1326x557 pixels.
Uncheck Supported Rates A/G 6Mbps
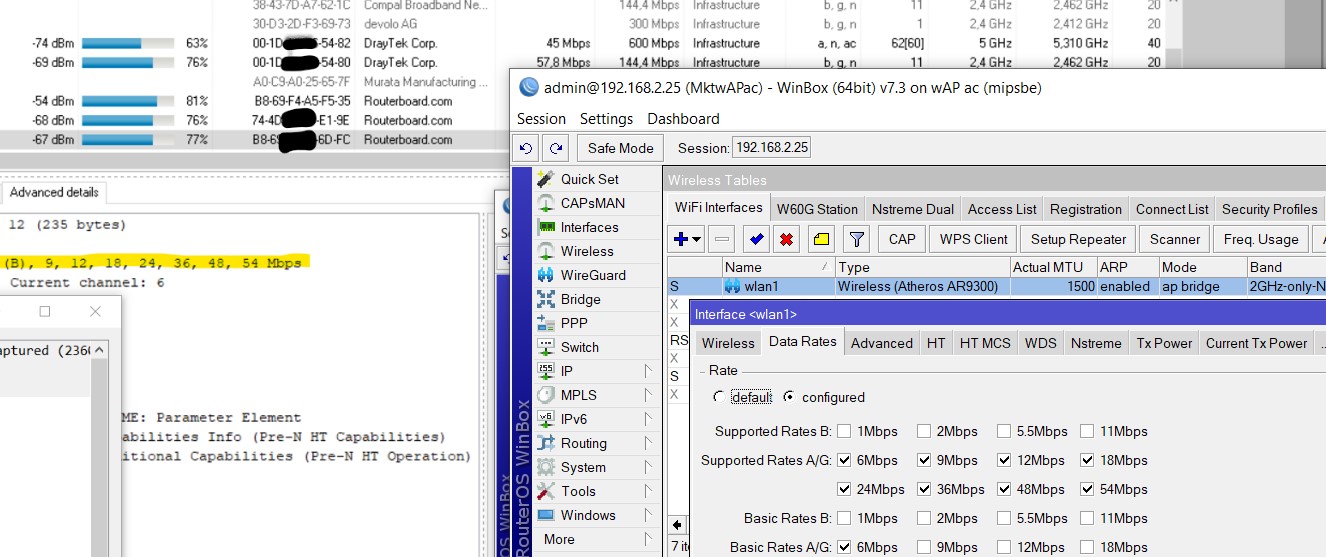(x=845, y=461)
